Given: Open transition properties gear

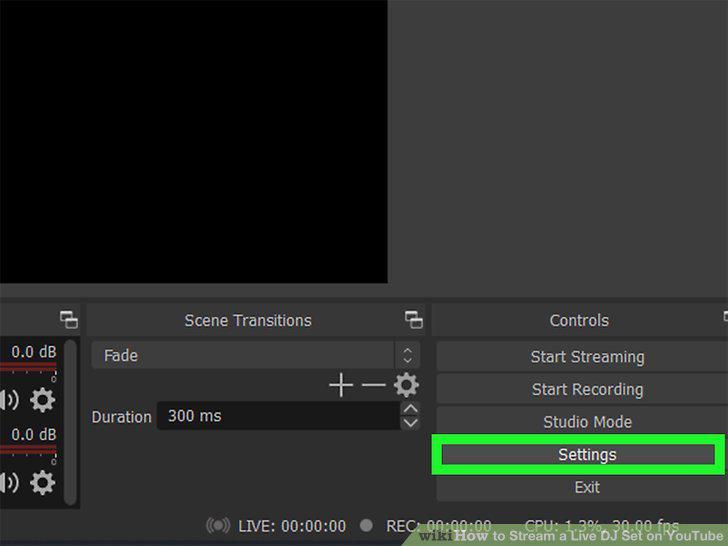Looking at the screenshot, I should coord(406,385).
